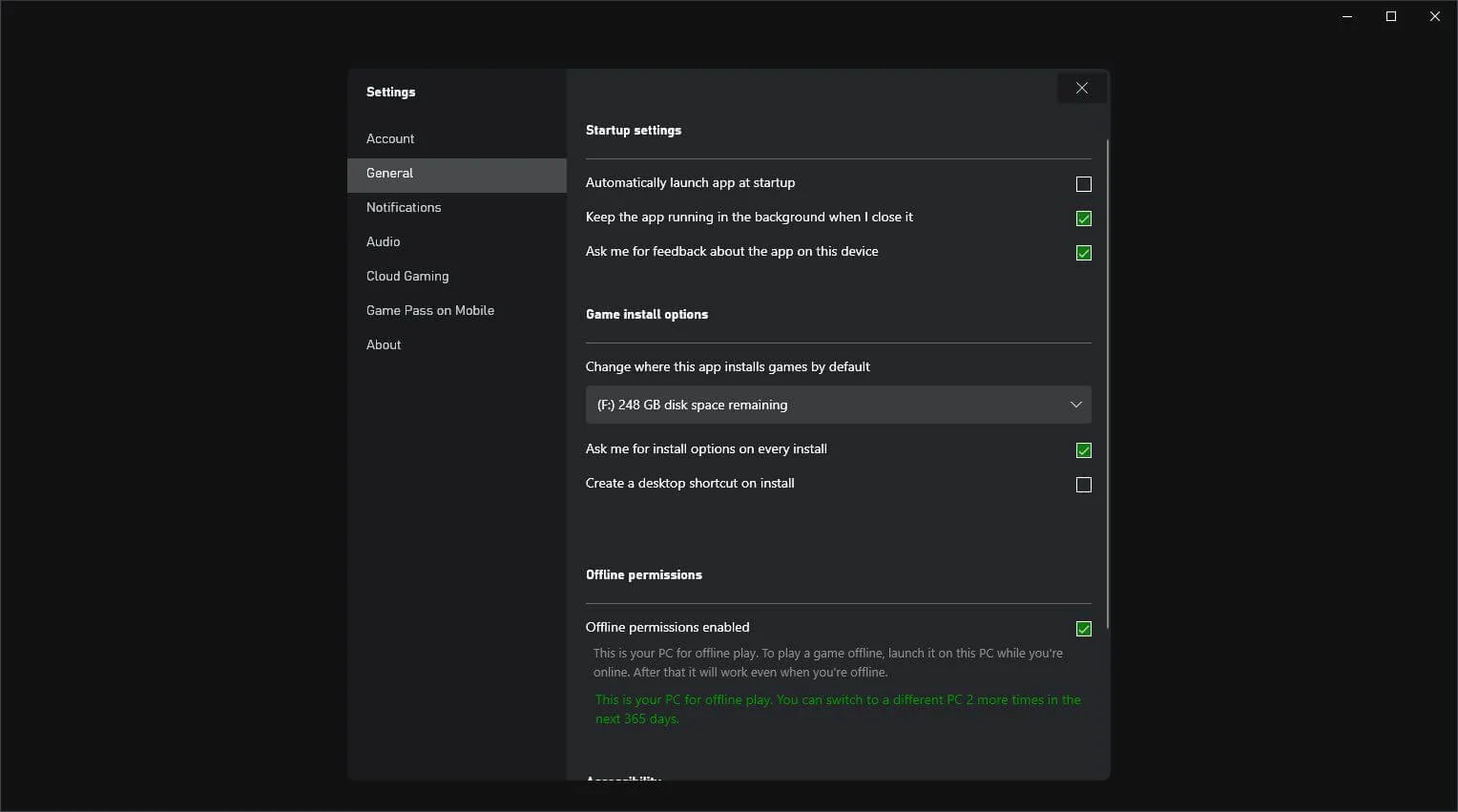This screenshot has height=812, width=1458.
Task: Select Game Pass on Mobile
Action: [430, 310]
